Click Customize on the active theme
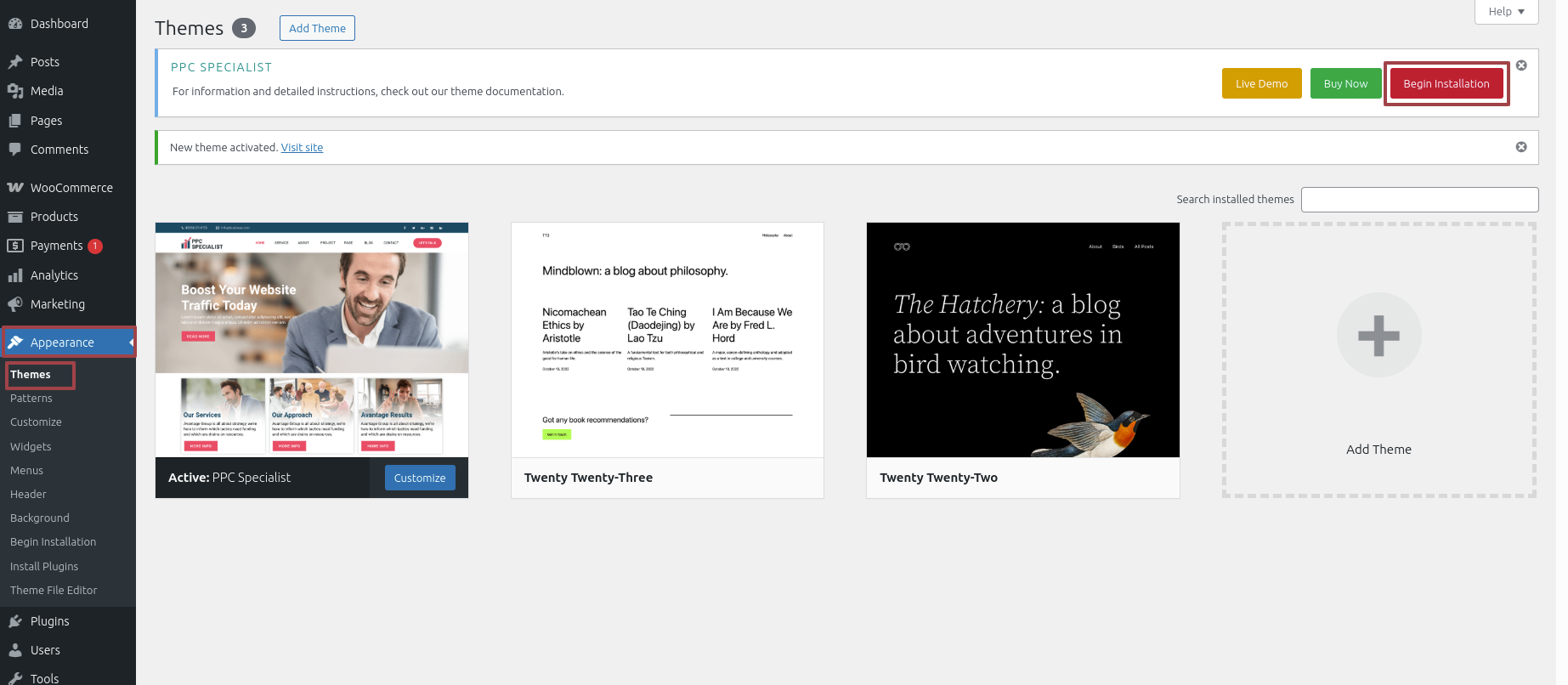Viewport: 1568px width, 685px height. point(420,478)
